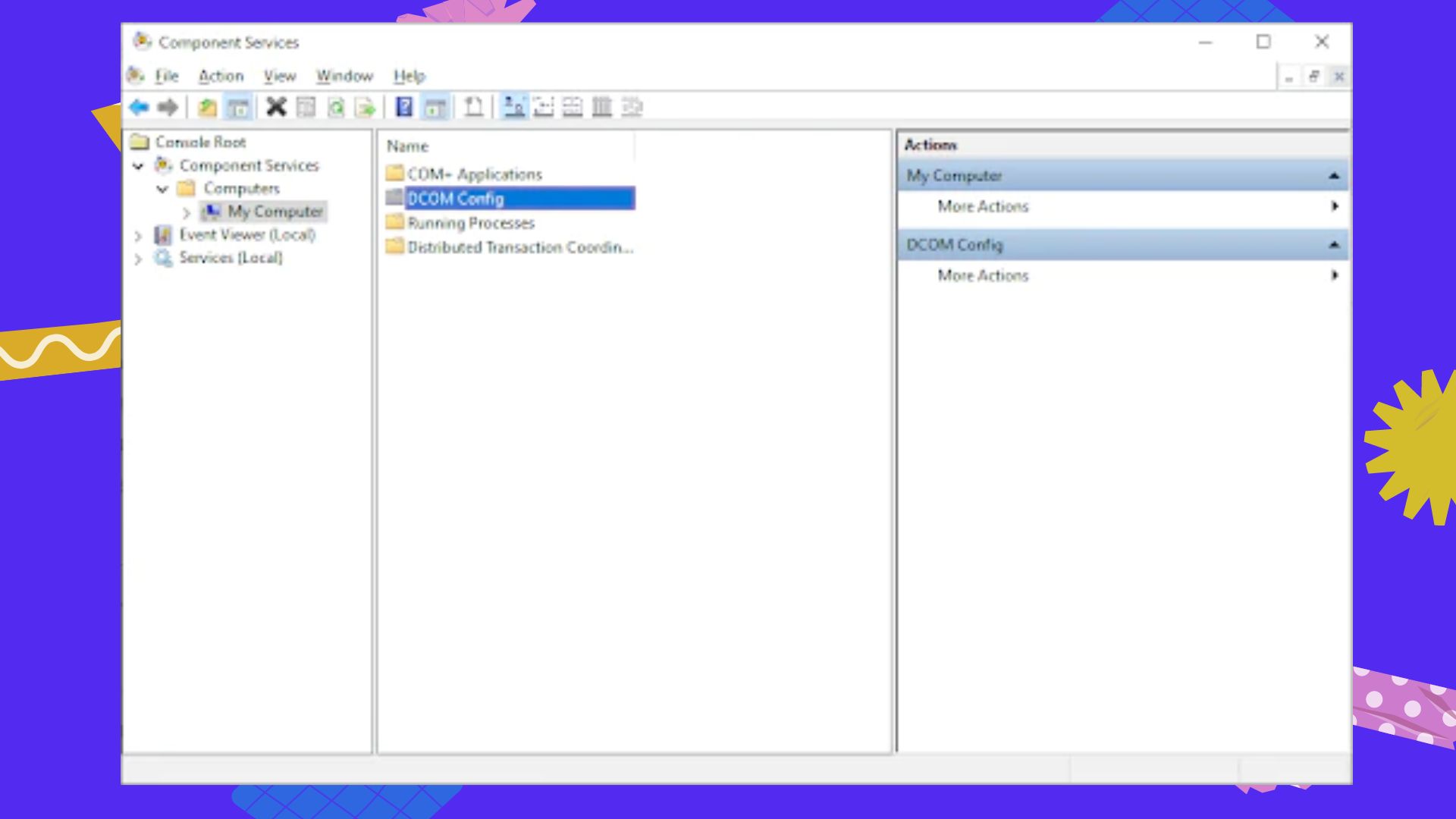Click the Up one level folder icon
1456x819 pixels.
208,108
